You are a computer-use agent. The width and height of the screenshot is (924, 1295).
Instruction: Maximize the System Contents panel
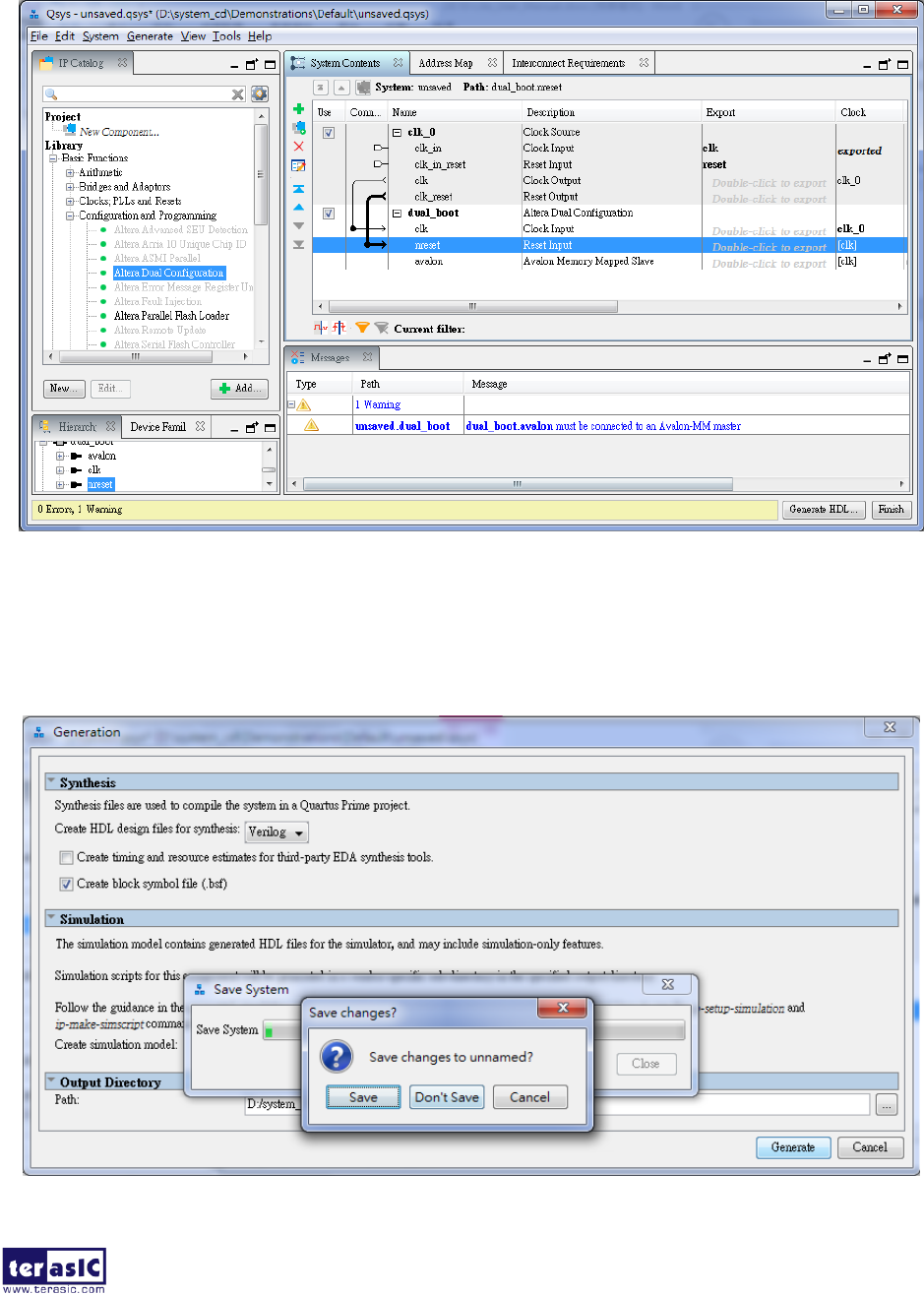[x=903, y=64]
